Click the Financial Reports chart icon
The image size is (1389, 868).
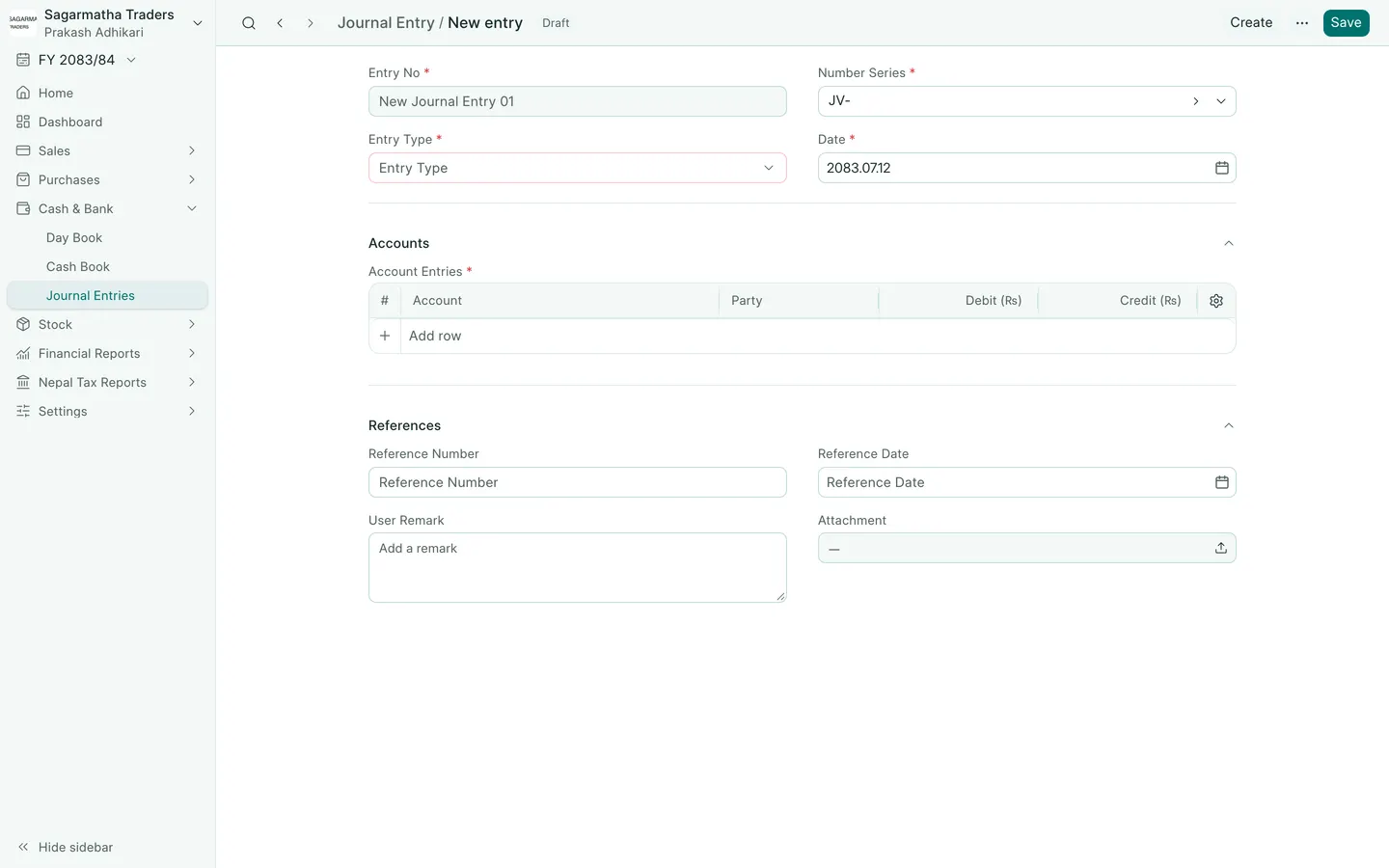click(x=23, y=353)
